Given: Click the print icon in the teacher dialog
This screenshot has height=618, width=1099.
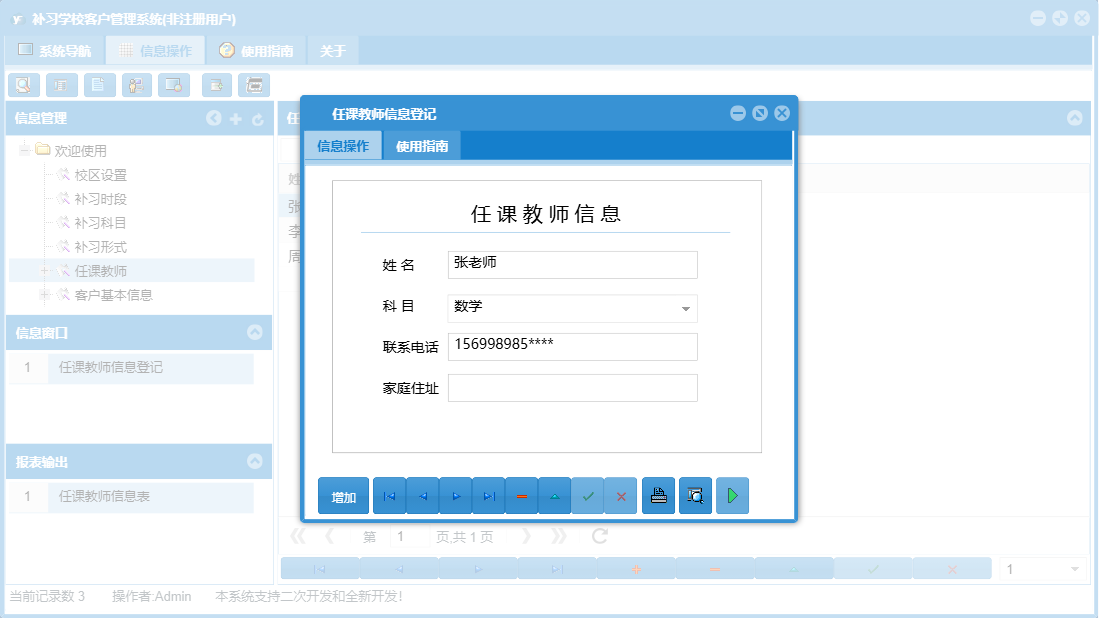Looking at the screenshot, I should pyautogui.click(x=658, y=495).
